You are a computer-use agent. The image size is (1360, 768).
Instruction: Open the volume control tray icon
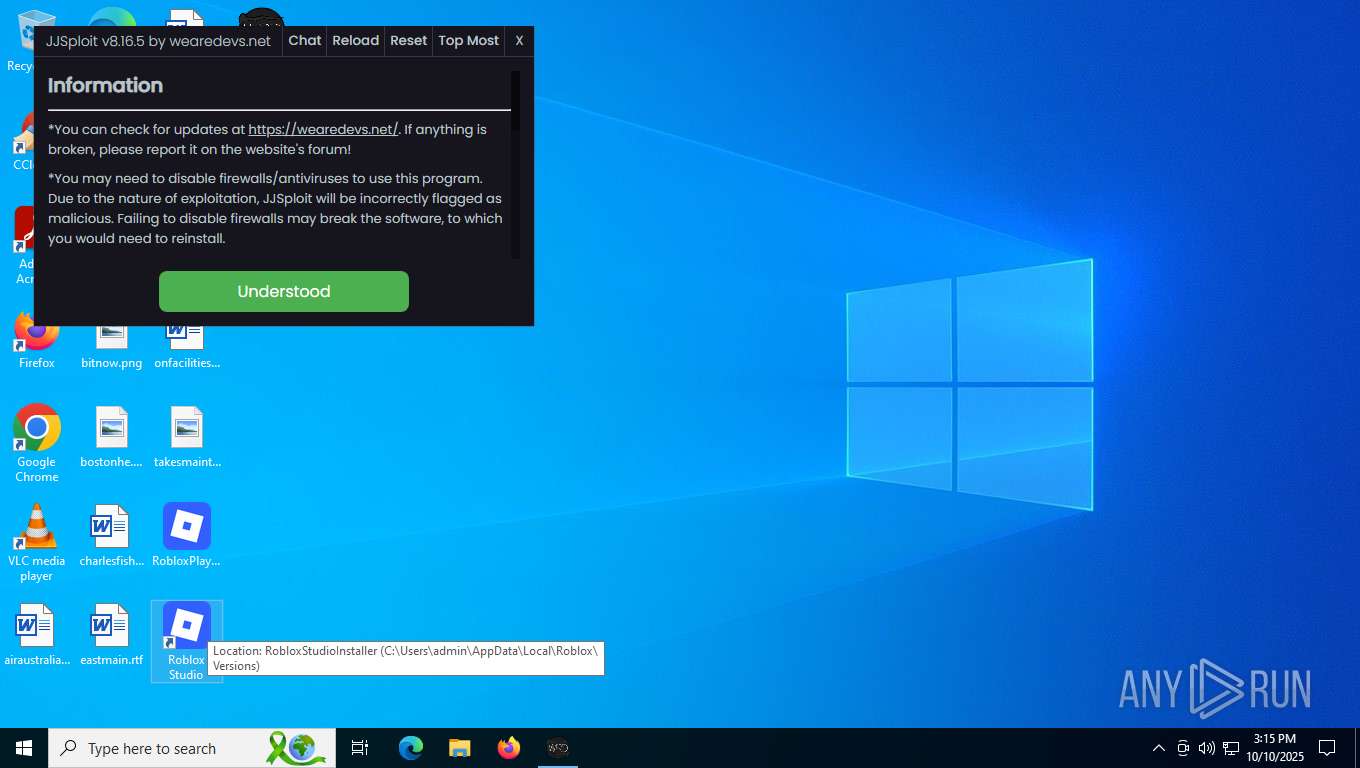[x=1206, y=748]
